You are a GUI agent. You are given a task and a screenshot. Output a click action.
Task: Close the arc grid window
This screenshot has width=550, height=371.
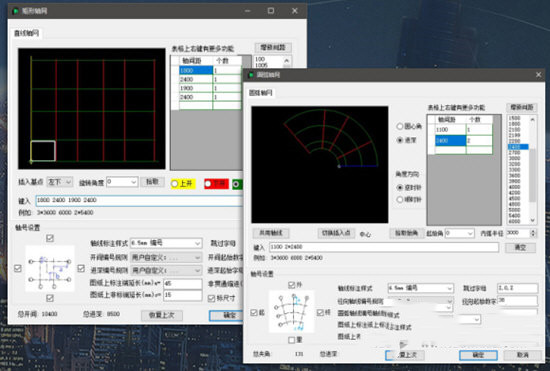[x=538, y=75]
